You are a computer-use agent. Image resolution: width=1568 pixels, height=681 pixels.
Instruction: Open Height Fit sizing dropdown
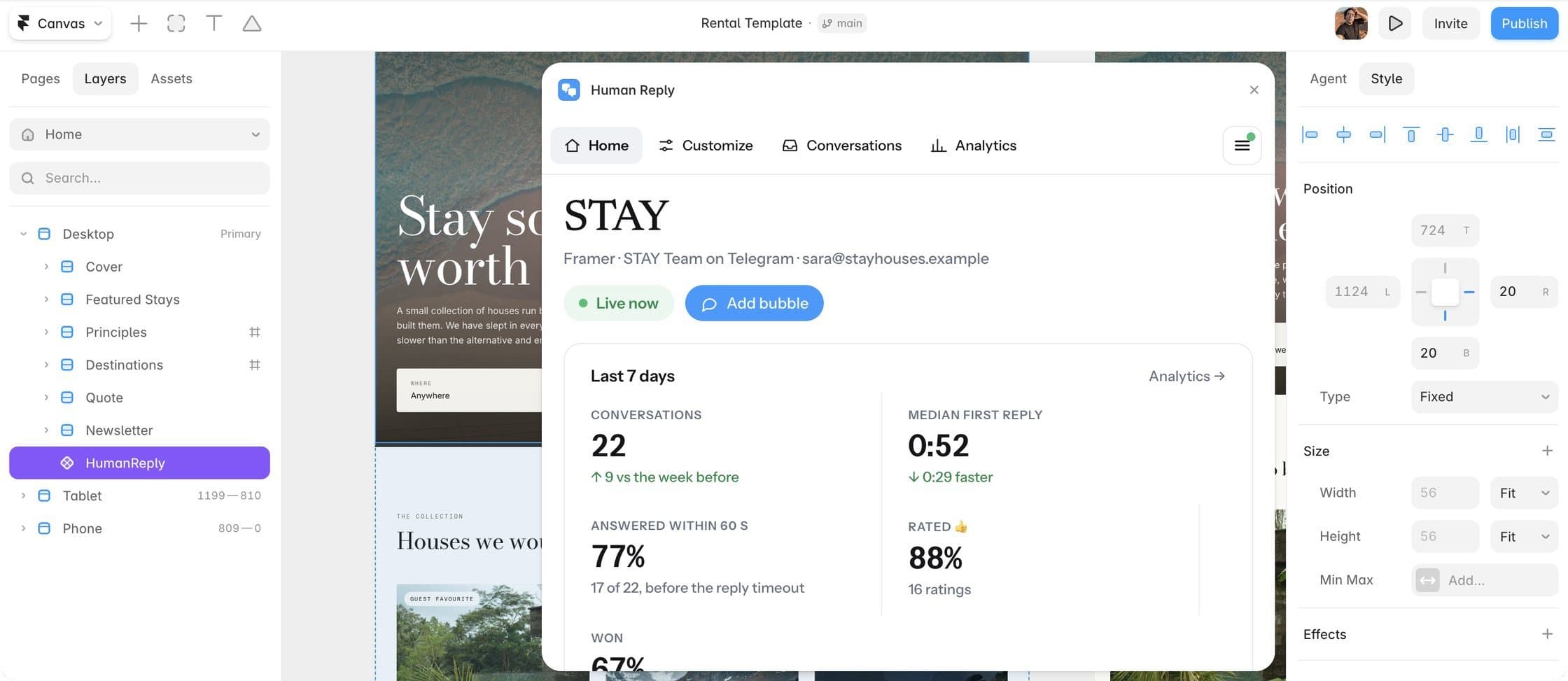click(x=1524, y=536)
